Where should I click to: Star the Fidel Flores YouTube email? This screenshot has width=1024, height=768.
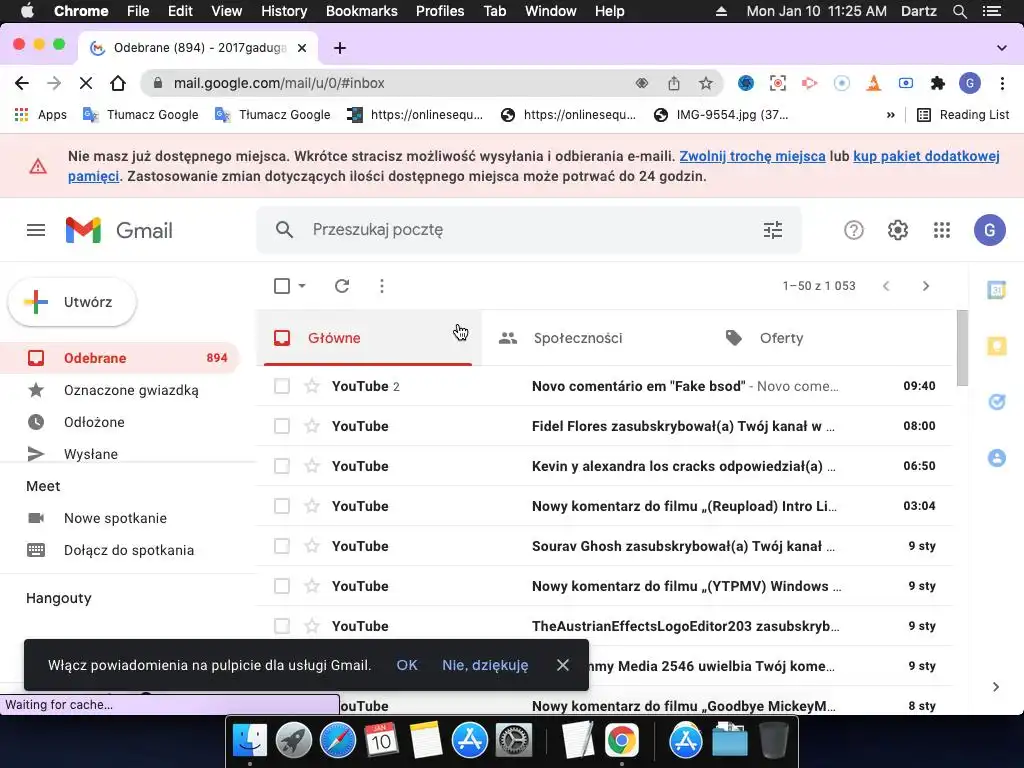(312, 426)
